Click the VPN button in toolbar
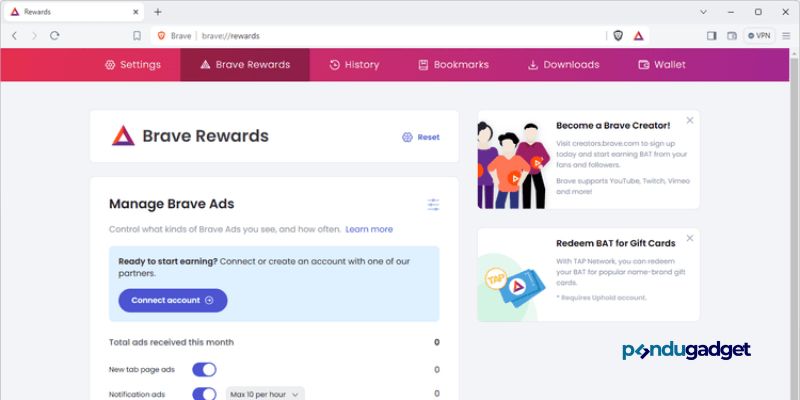Screen dimensions: 800x400 pyautogui.click(x=759, y=36)
